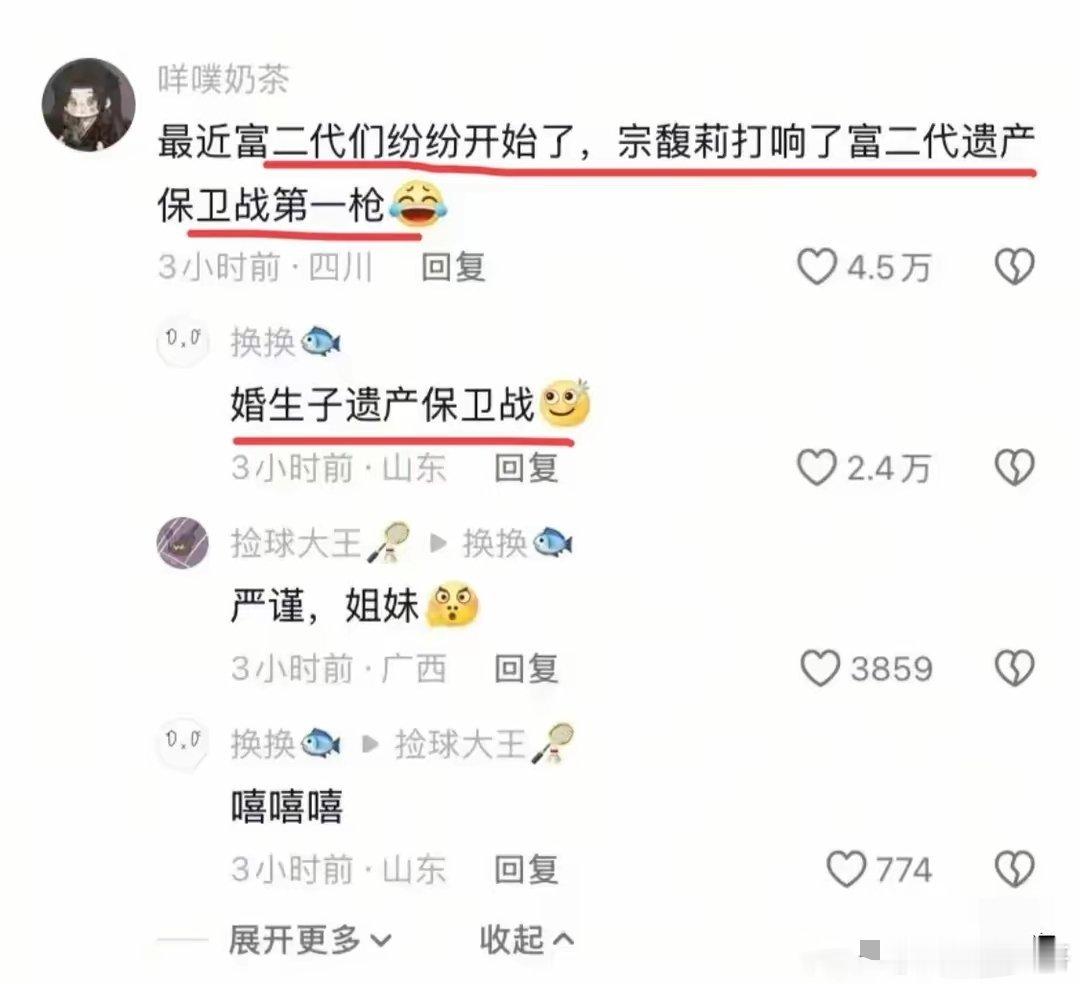Reply to the 婚生子遗产保卫战 comment
Image resolution: width=1080 pixels, height=984 pixels.
click(x=527, y=468)
